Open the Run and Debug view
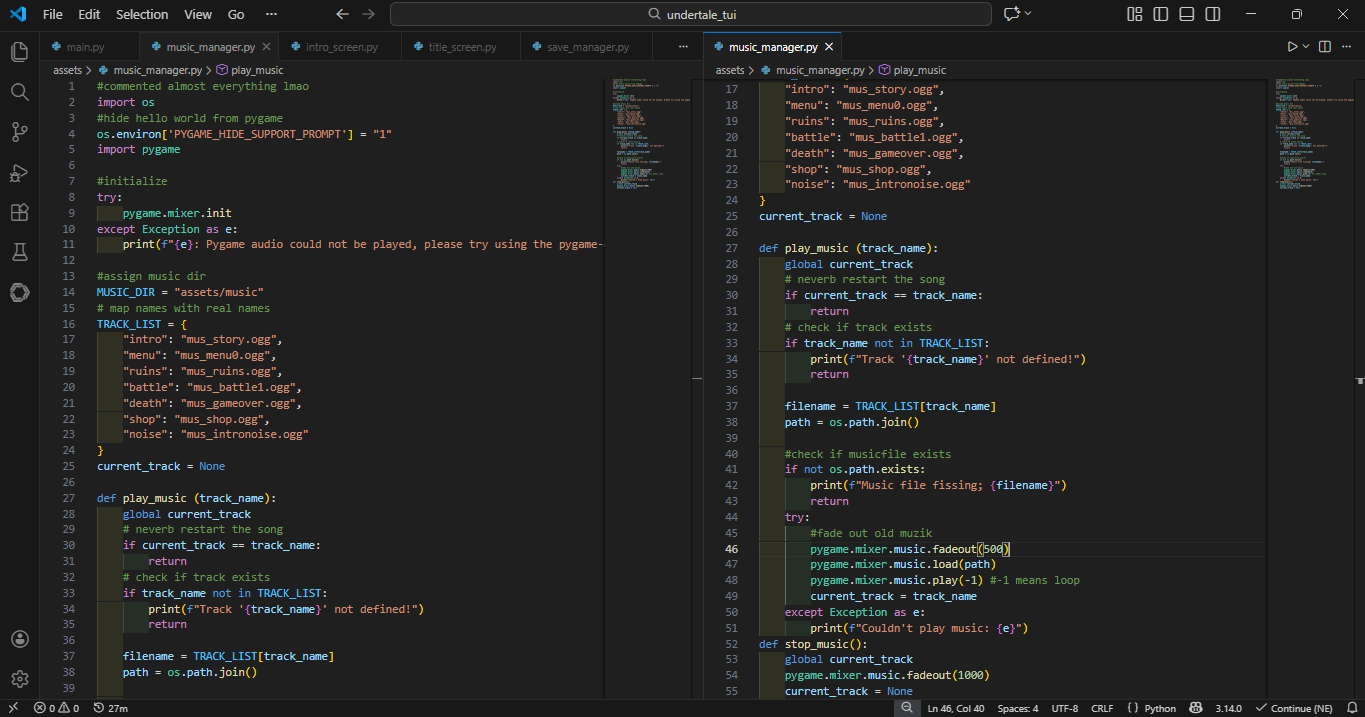1365x717 pixels. (19, 172)
